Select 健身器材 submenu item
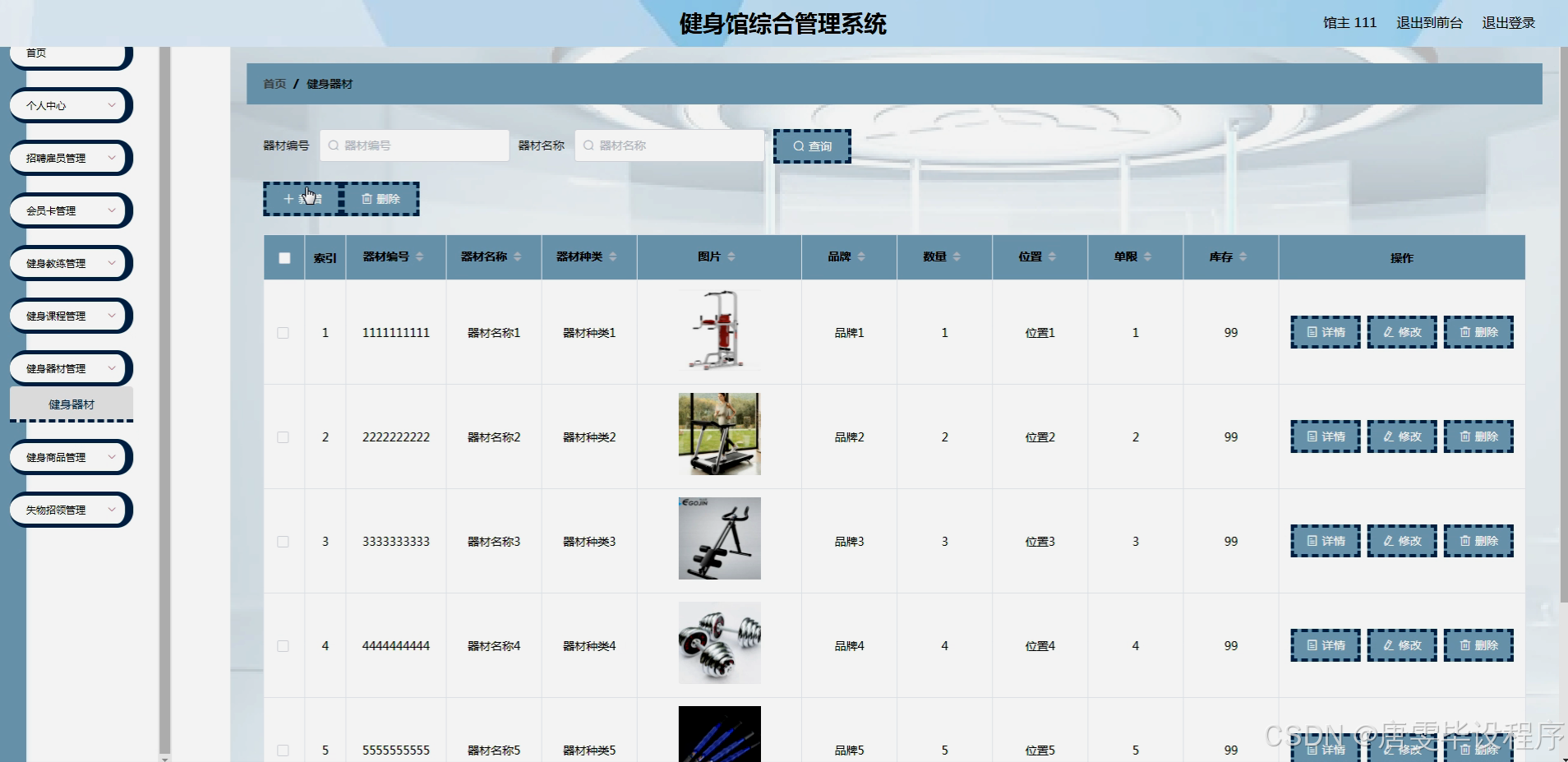Screen dimensions: 1568x762 pos(71,404)
